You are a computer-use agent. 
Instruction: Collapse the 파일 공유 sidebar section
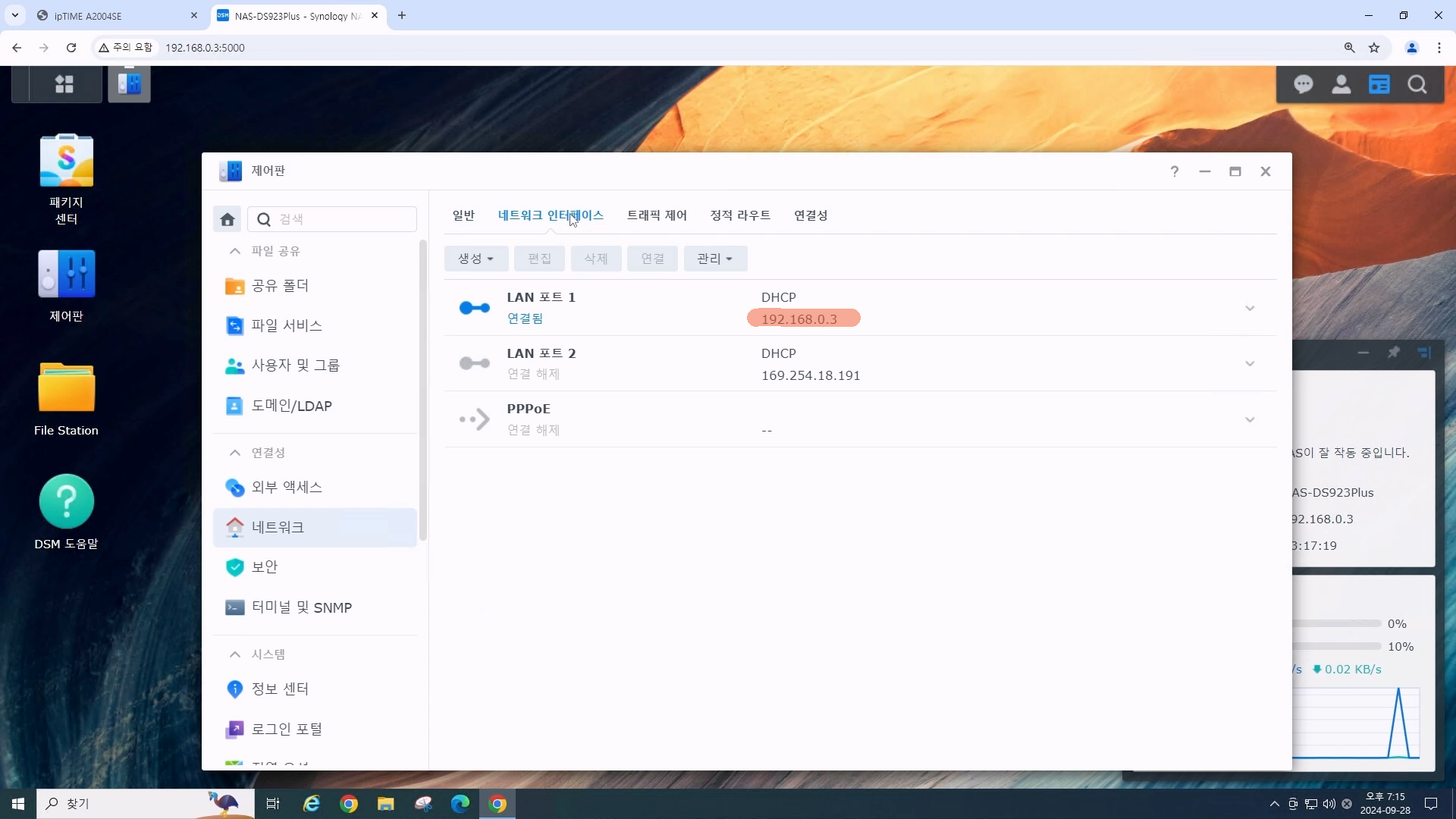coord(235,251)
